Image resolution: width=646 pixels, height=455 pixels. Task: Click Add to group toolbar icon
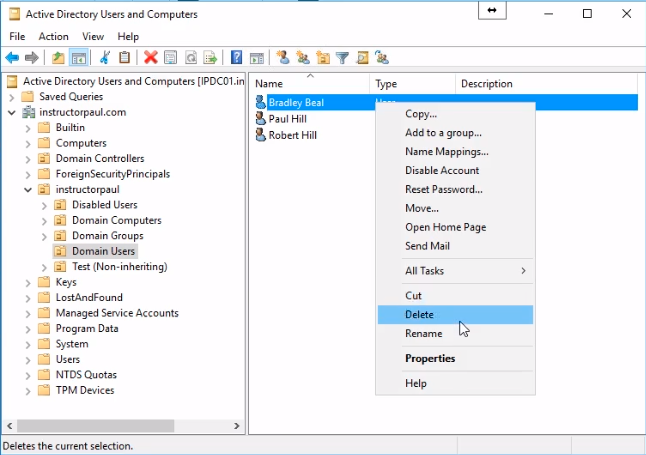(x=382, y=58)
